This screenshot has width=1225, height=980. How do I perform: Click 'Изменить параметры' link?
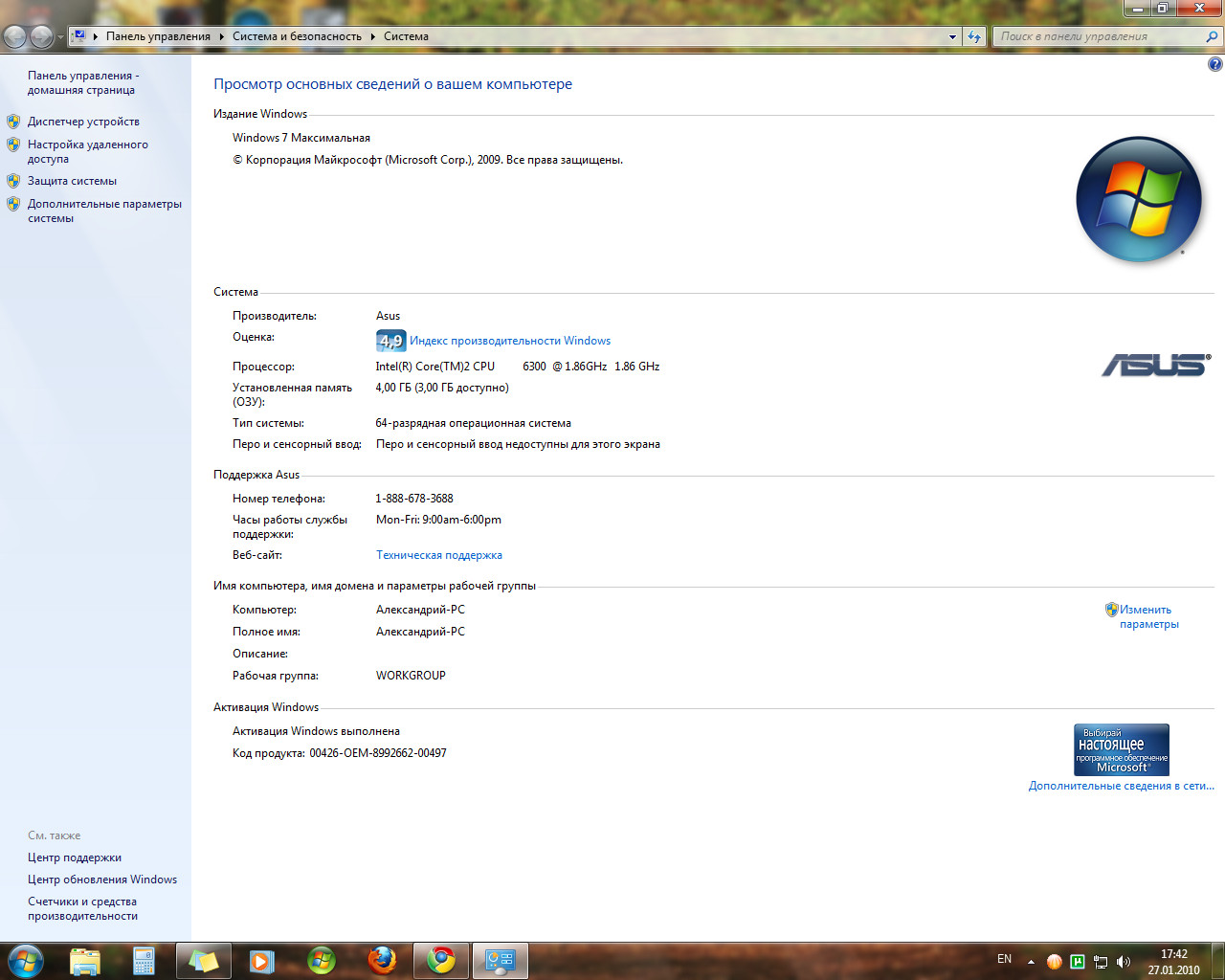click(1148, 616)
